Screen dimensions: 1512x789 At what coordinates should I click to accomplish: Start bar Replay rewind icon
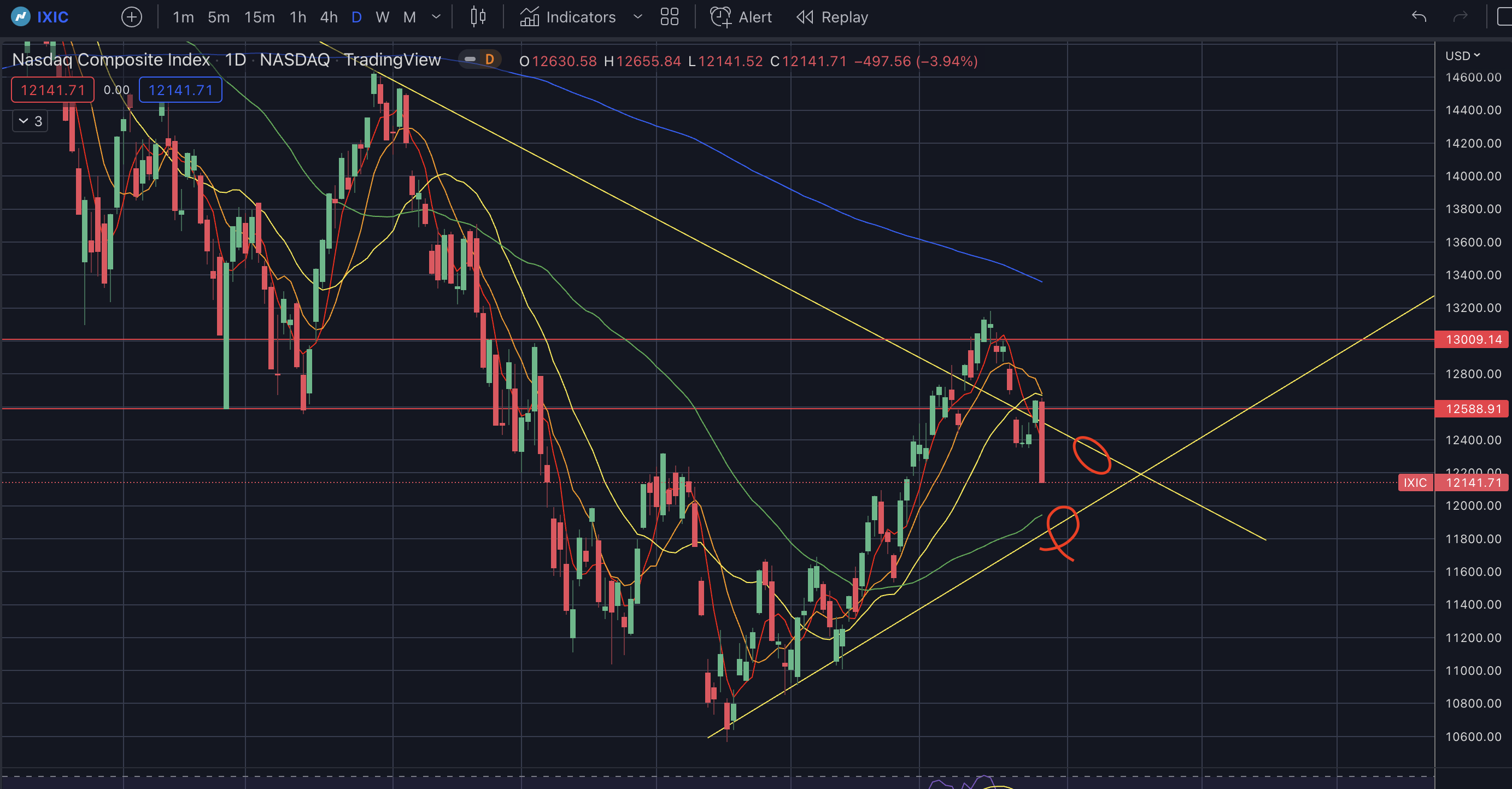pos(805,17)
